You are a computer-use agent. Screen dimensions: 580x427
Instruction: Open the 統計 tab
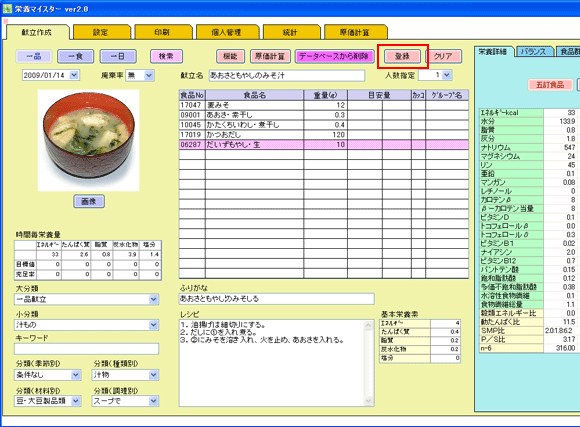tap(291, 32)
